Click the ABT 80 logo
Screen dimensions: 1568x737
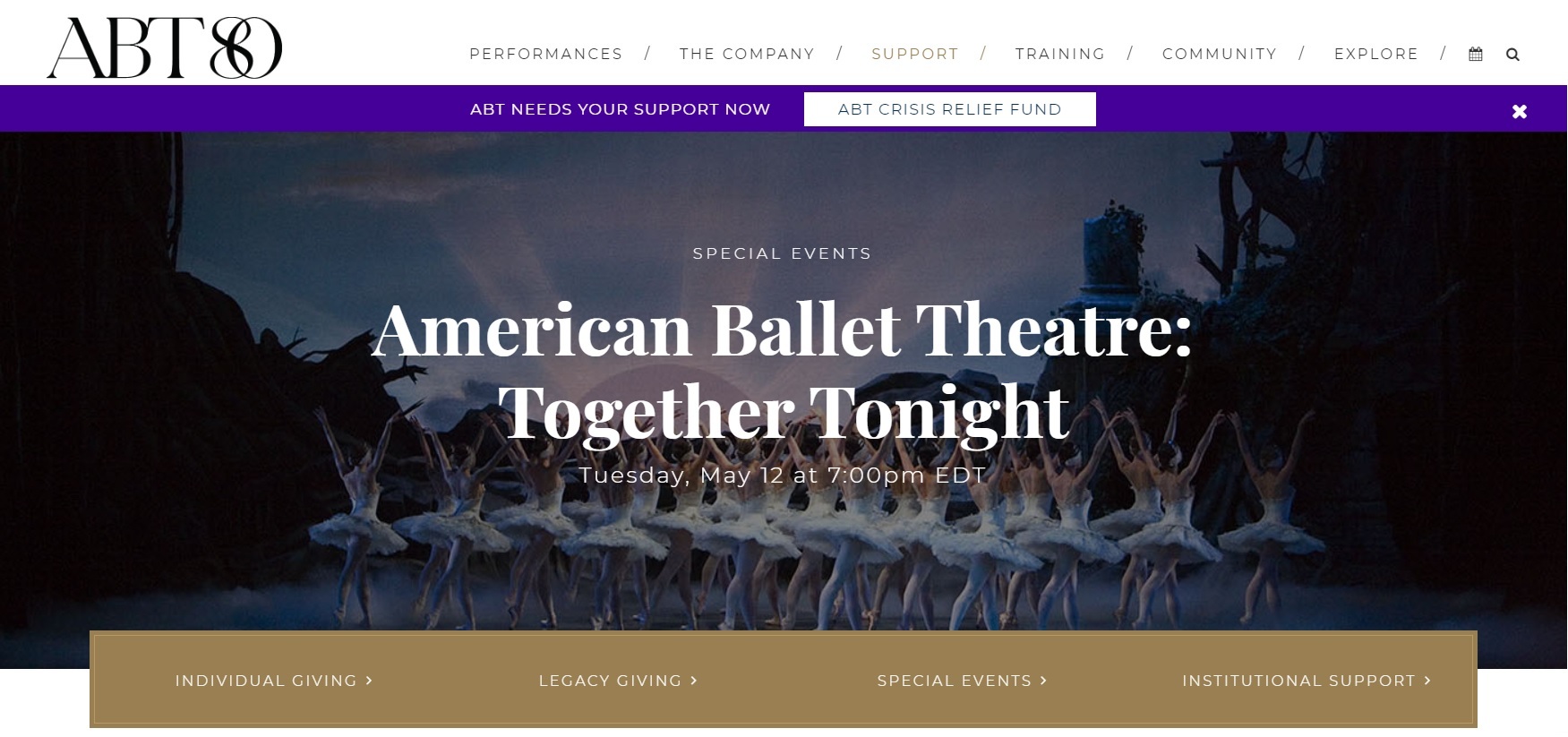165,47
